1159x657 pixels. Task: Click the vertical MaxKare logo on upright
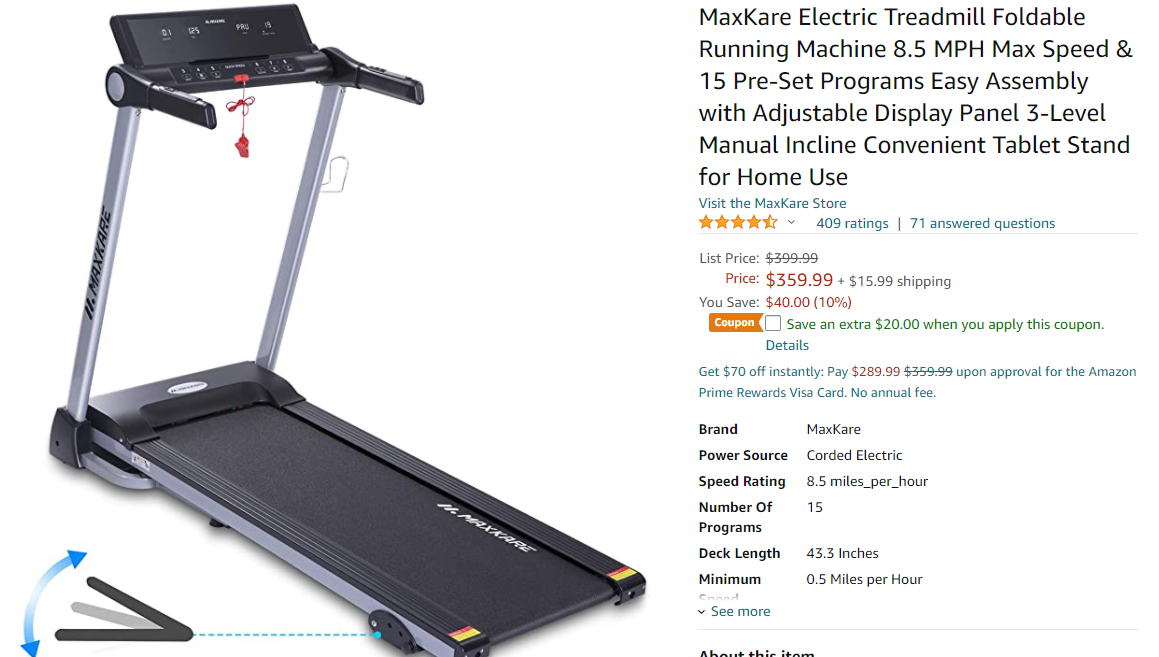[98, 265]
